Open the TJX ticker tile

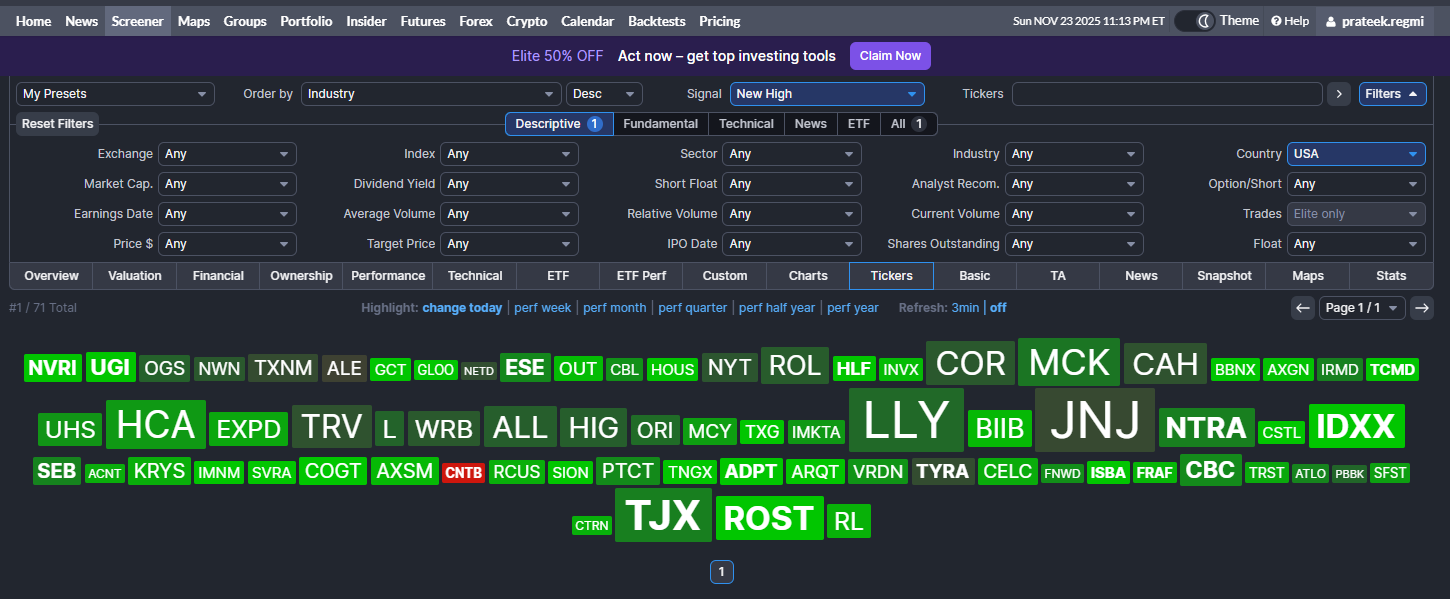[663, 515]
